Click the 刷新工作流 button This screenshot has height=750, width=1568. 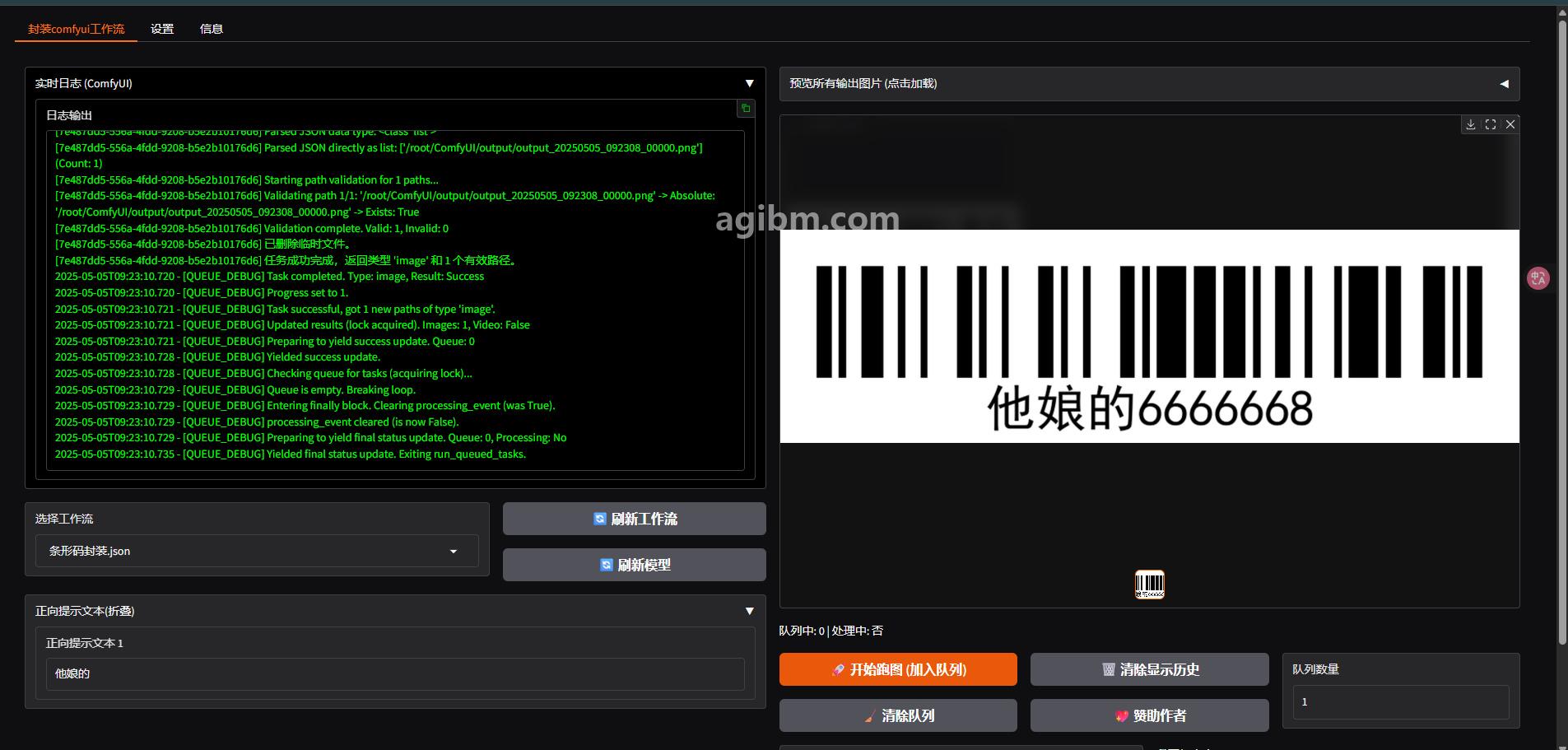click(634, 519)
